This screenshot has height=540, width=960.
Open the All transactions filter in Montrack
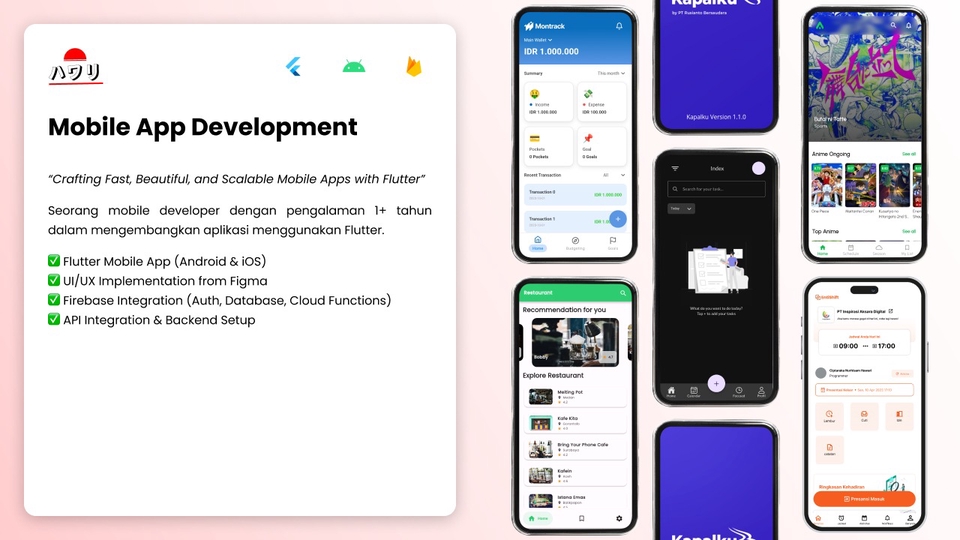(614, 175)
